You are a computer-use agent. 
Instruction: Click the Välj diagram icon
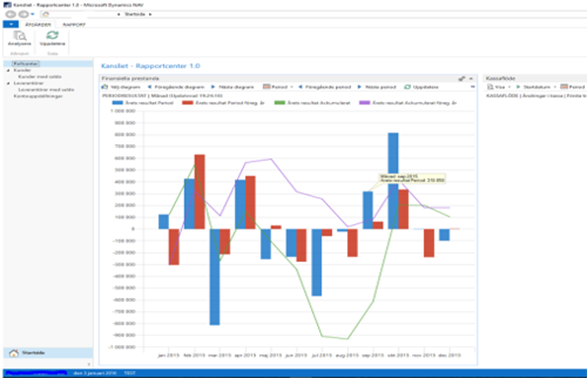pos(105,87)
